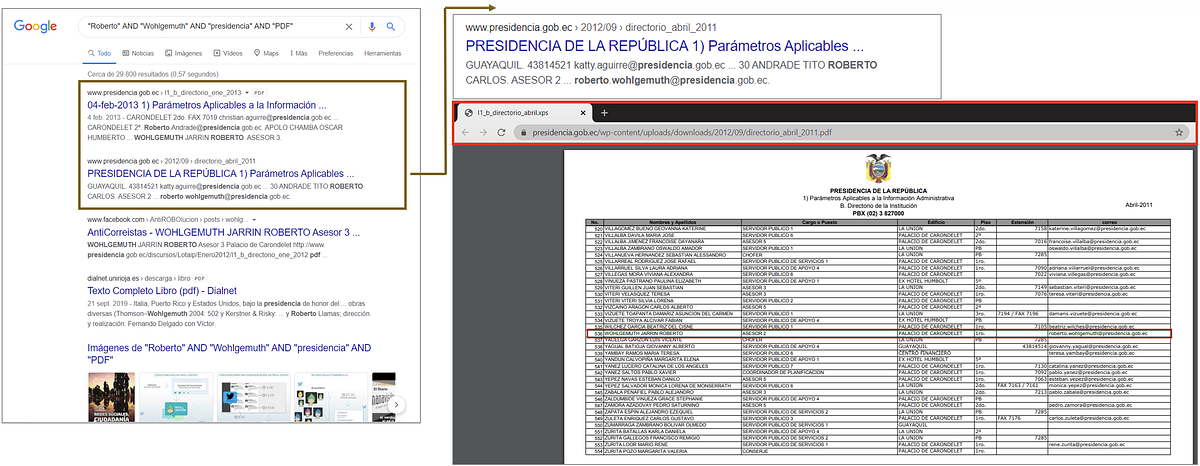Go back using the browser back arrow

pyautogui.click(x=465, y=132)
